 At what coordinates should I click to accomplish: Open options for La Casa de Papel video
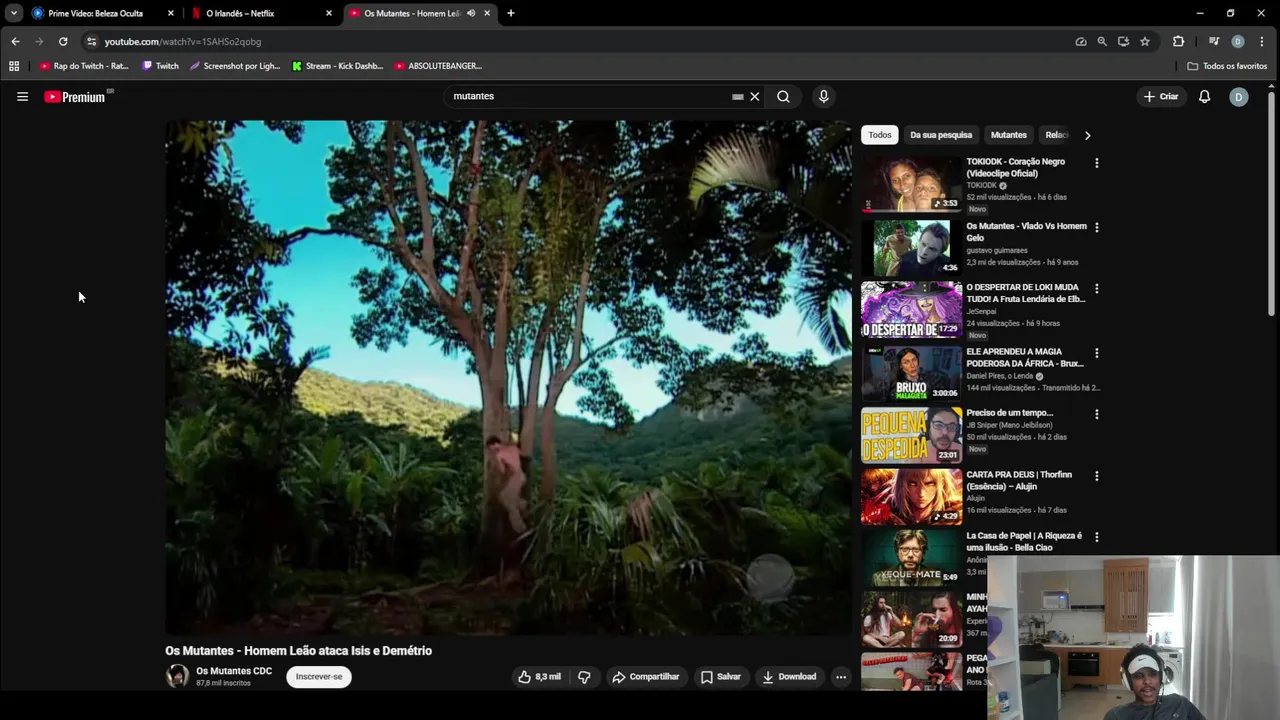tap(1096, 537)
